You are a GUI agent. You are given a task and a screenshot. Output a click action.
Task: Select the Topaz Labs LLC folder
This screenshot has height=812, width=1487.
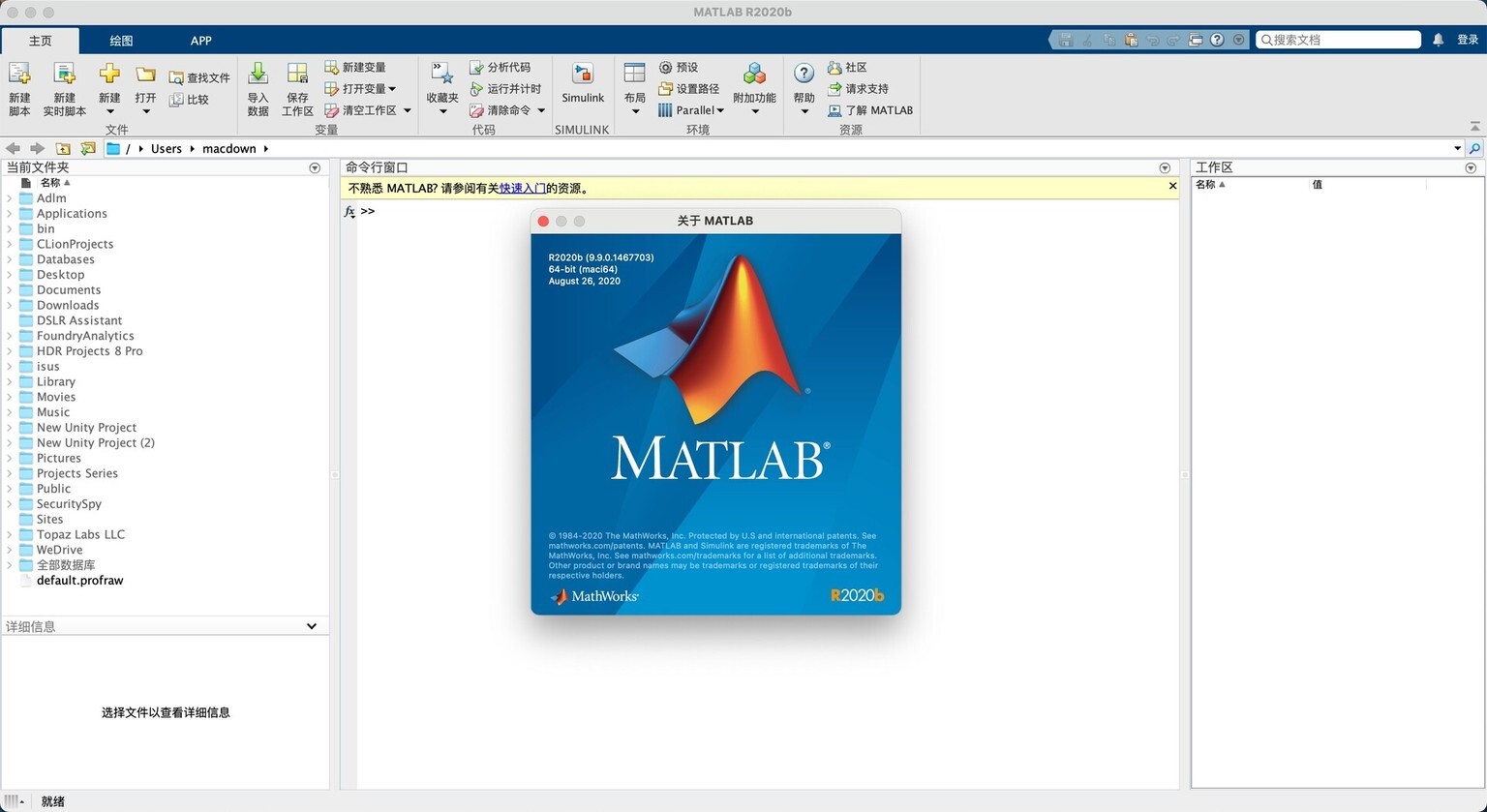[x=80, y=534]
